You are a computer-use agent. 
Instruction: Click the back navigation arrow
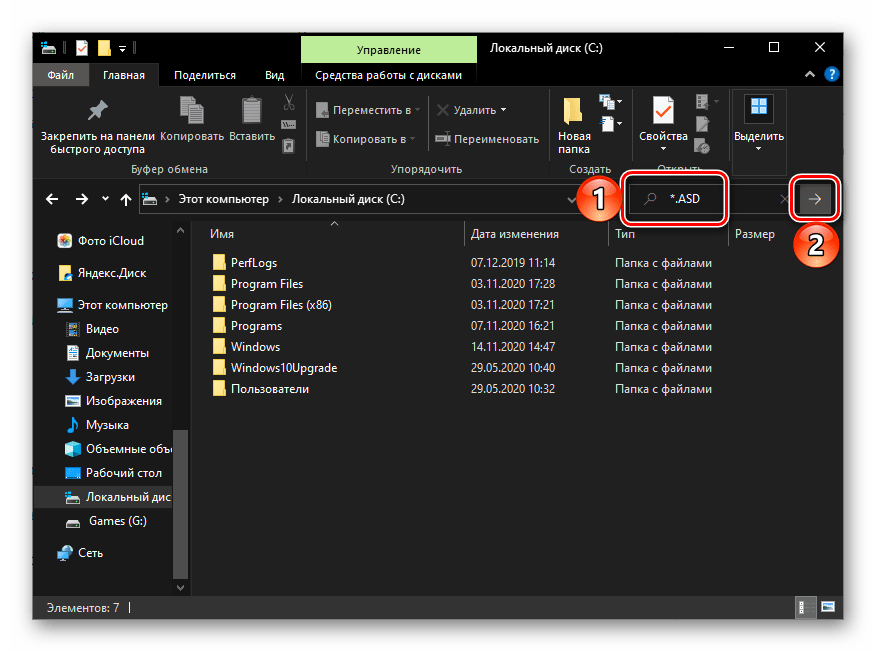point(53,199)
